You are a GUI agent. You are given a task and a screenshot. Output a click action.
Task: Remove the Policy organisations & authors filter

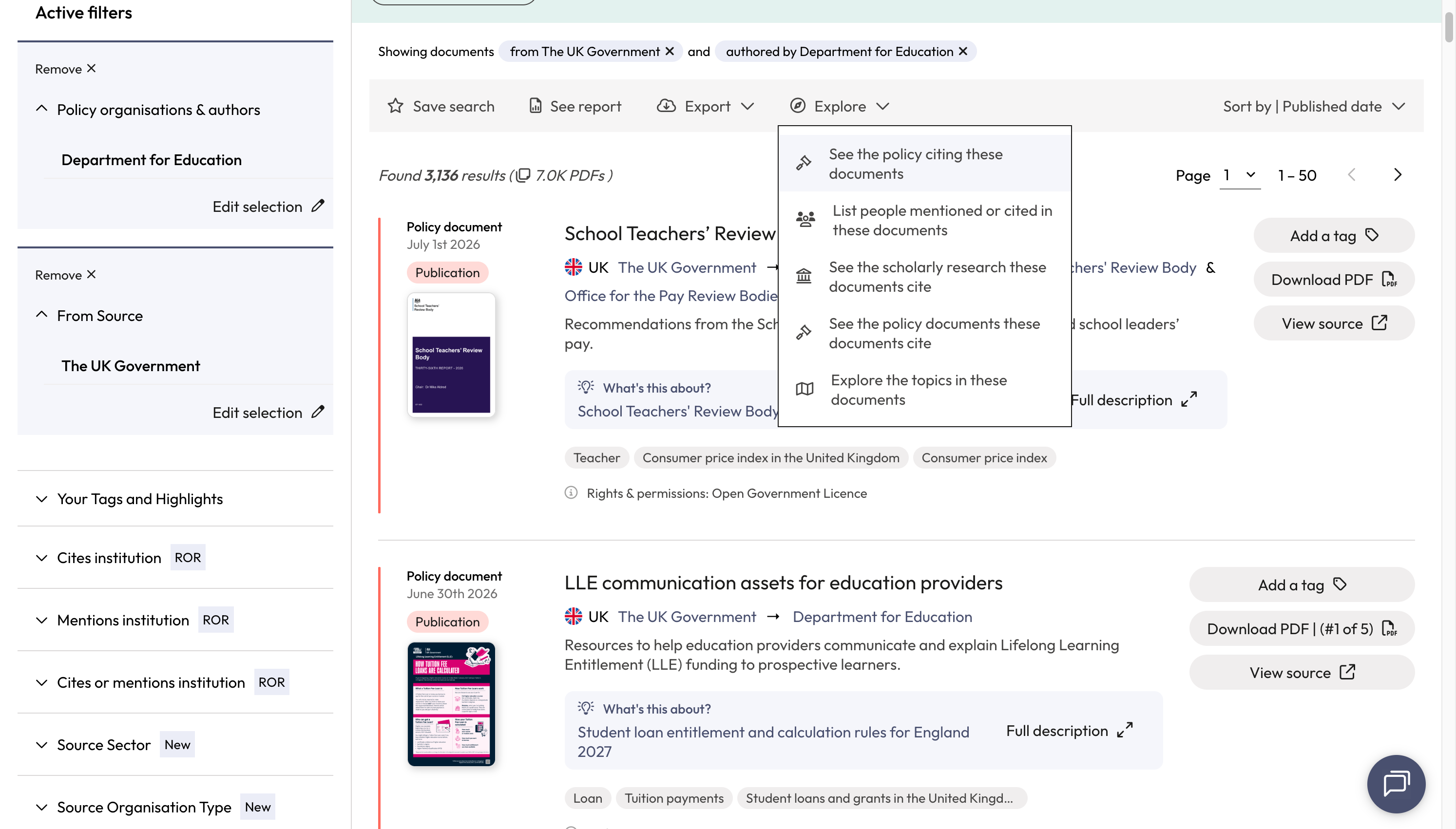(x=65, y=69)
